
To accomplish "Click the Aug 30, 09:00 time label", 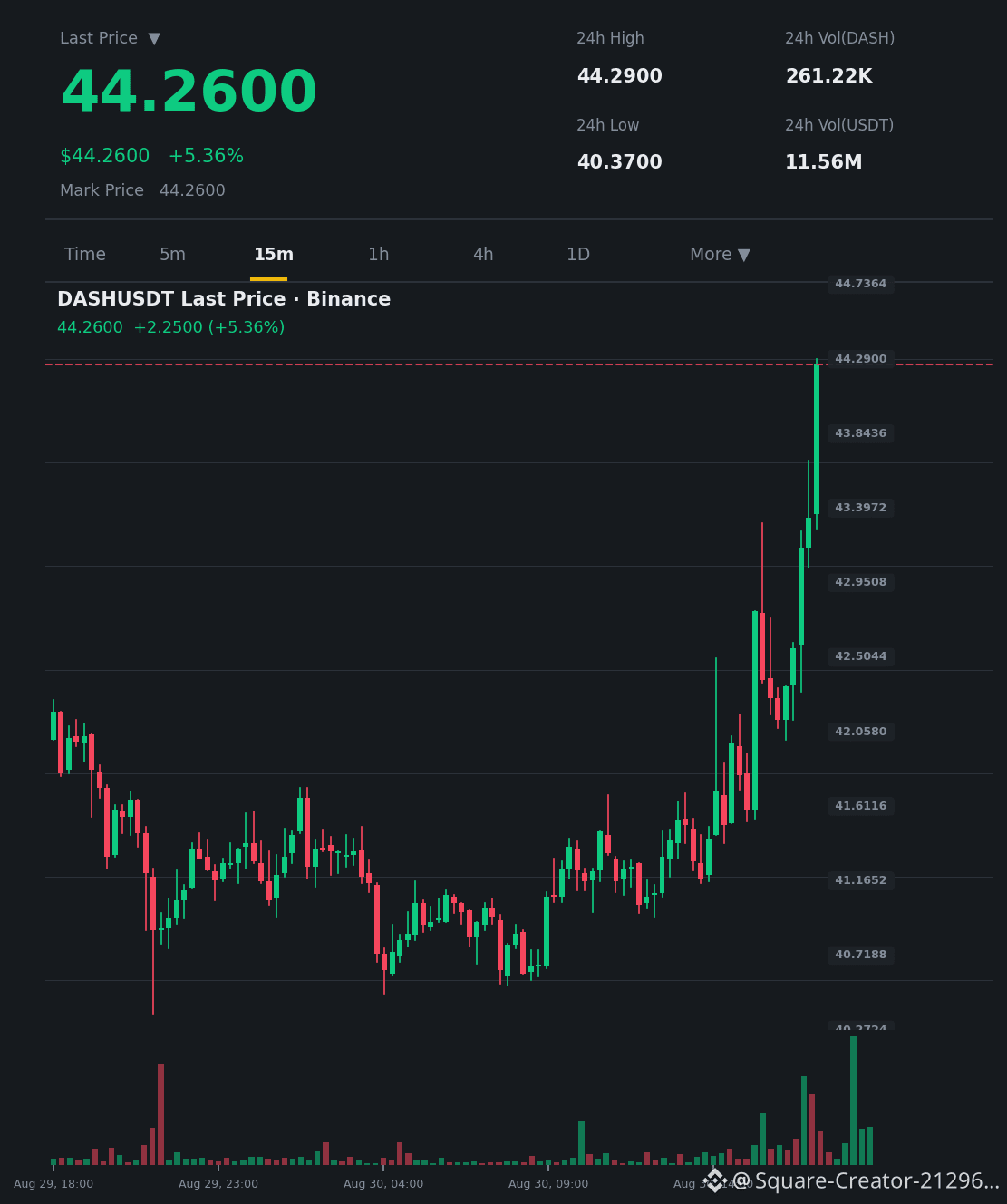I will point(548,1184).
